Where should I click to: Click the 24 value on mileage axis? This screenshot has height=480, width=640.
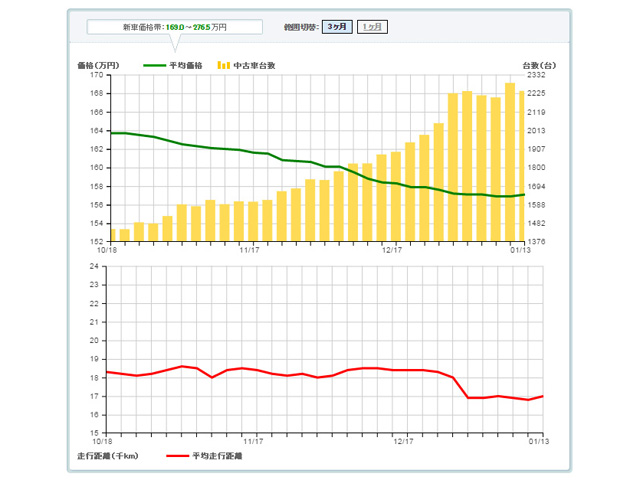point(94,266)
